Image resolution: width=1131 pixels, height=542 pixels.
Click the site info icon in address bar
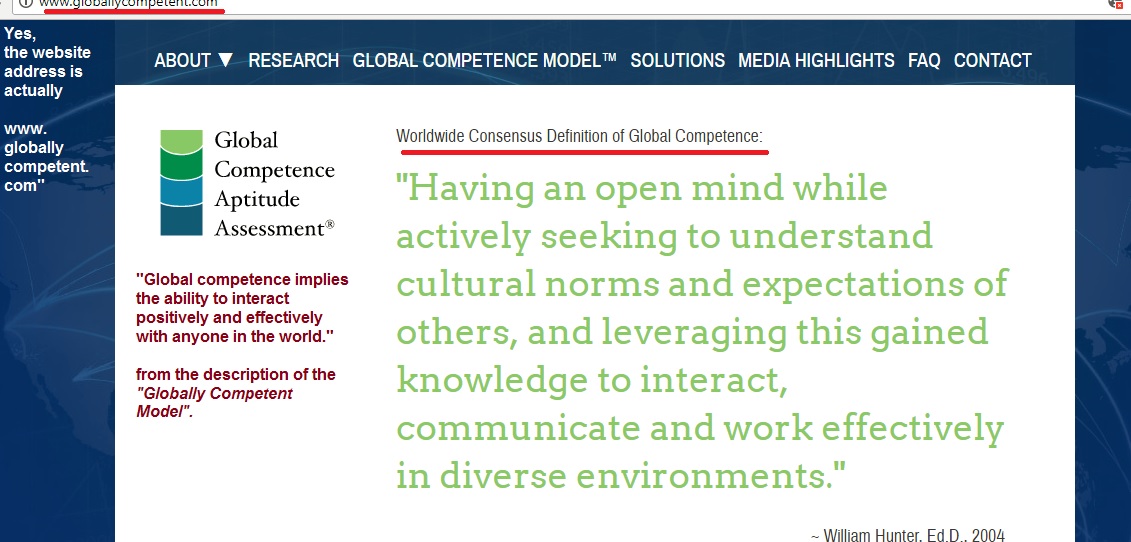click(x=27, y=3)
